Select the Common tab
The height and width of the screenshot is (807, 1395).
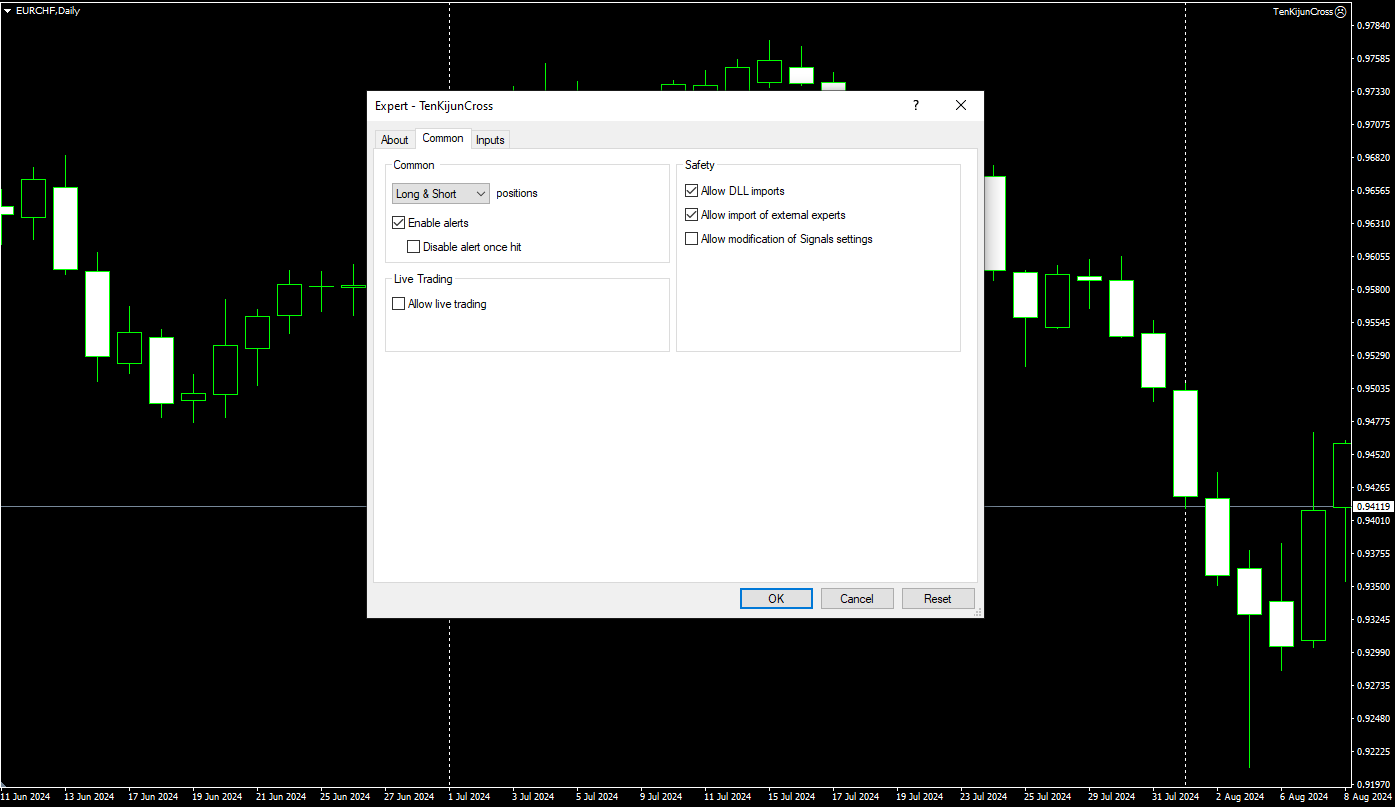442,138
